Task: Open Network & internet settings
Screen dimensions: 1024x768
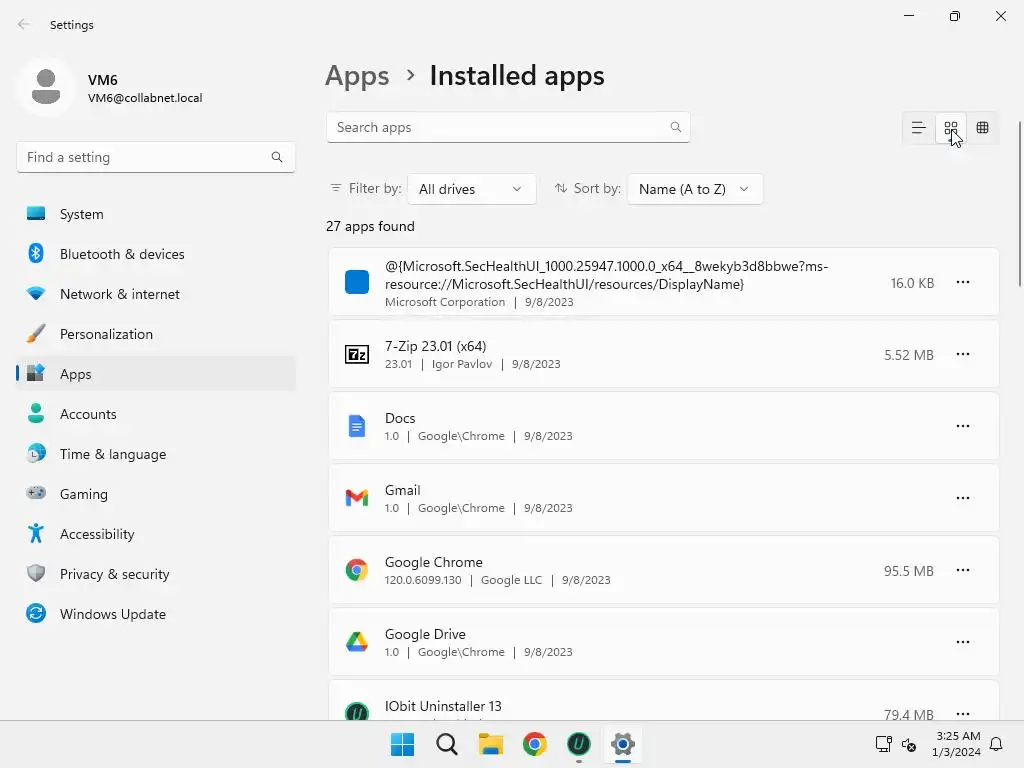Action: [155, 294]
